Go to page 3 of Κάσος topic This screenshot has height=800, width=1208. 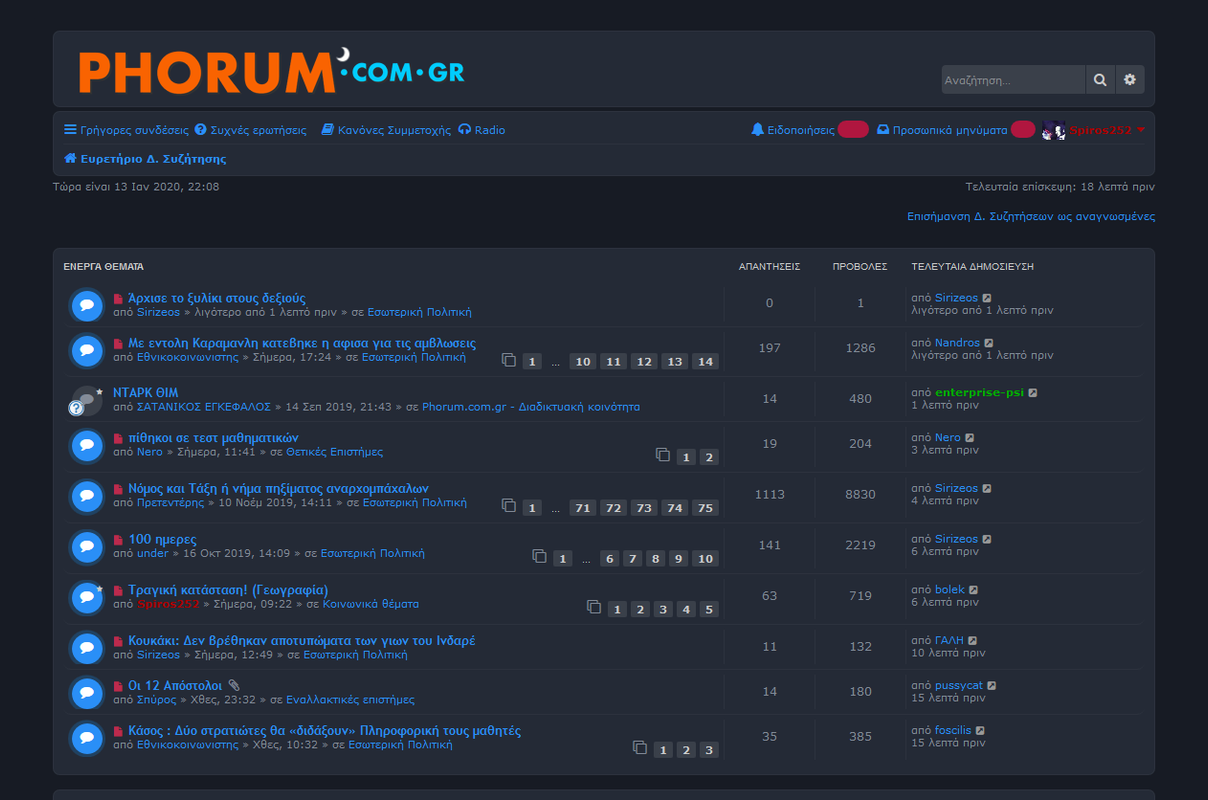coord(709,750)
